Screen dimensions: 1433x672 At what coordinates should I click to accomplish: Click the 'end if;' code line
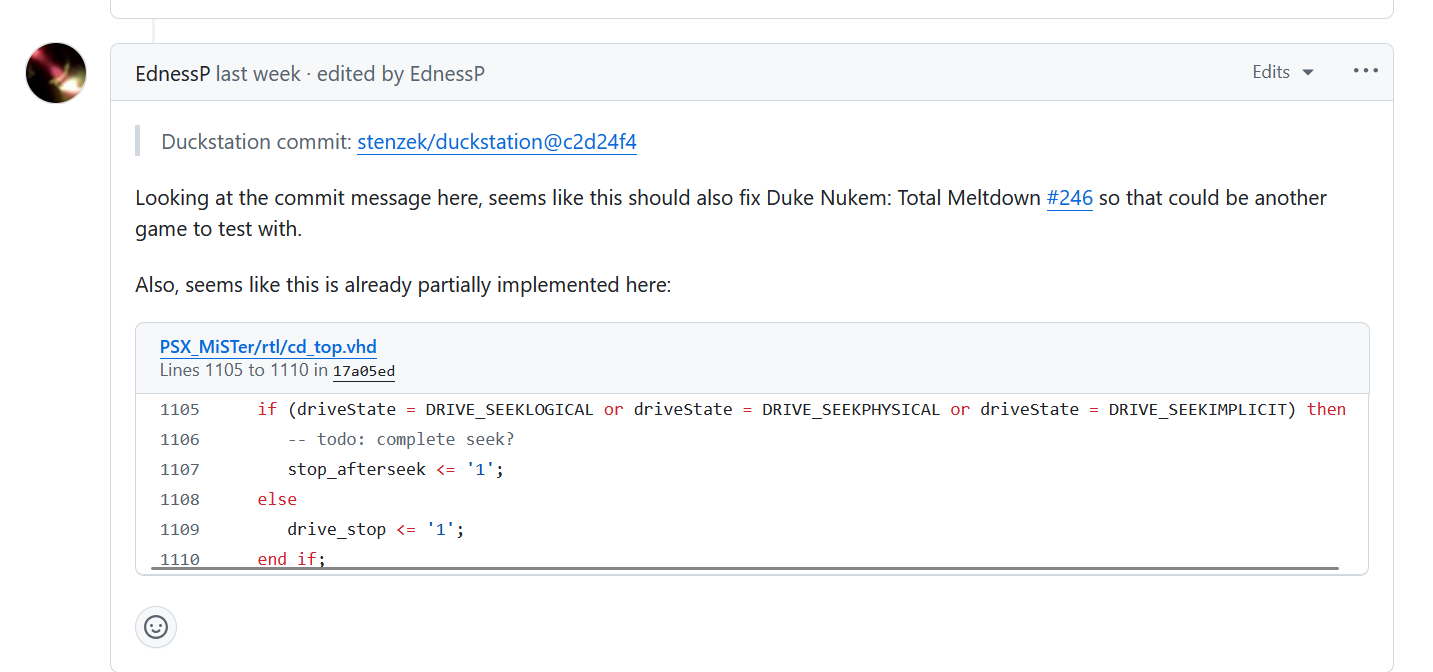pyautogui.click(x=292, y=559)
